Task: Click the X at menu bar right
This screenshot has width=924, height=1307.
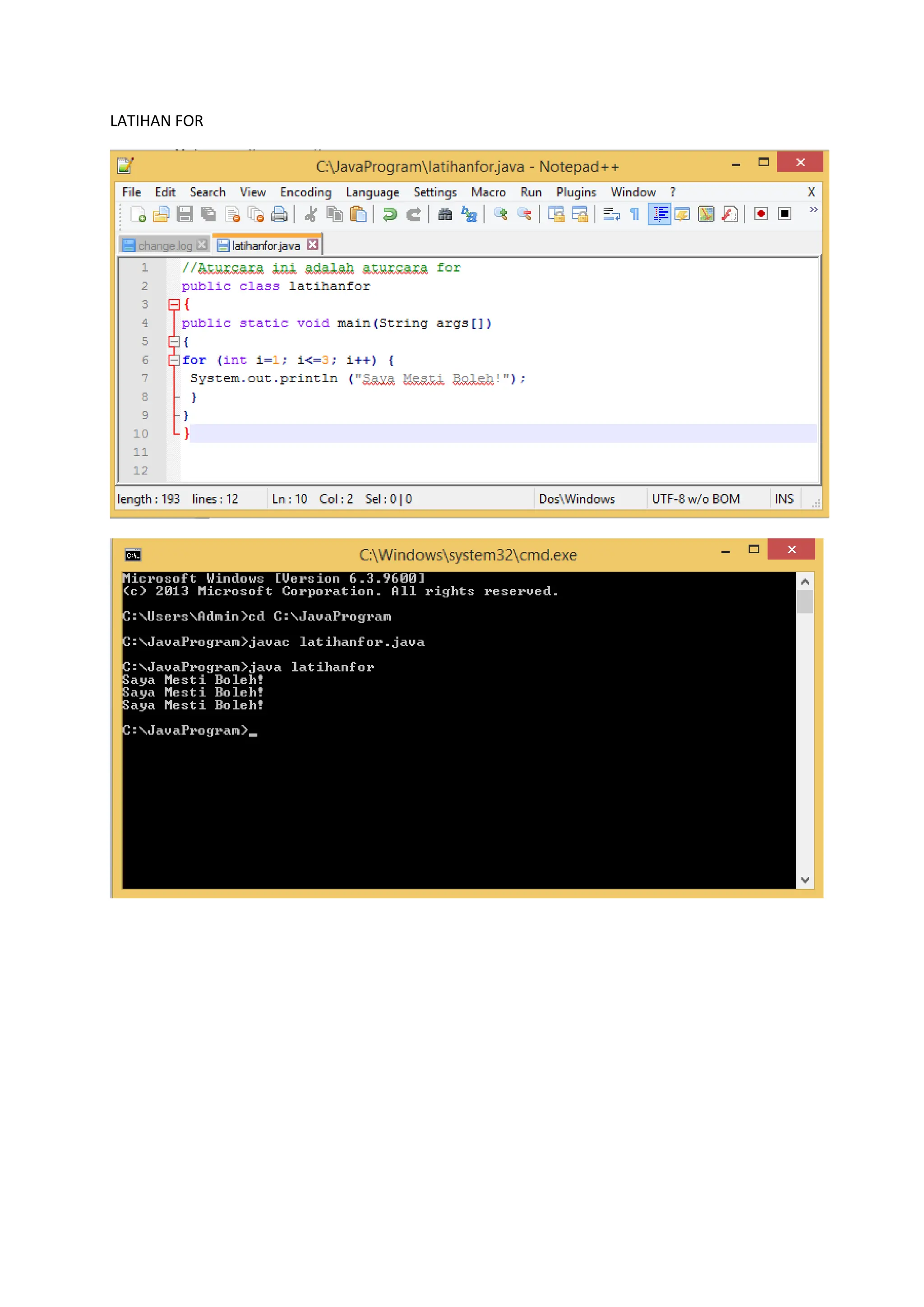Action: coord(811,192)
